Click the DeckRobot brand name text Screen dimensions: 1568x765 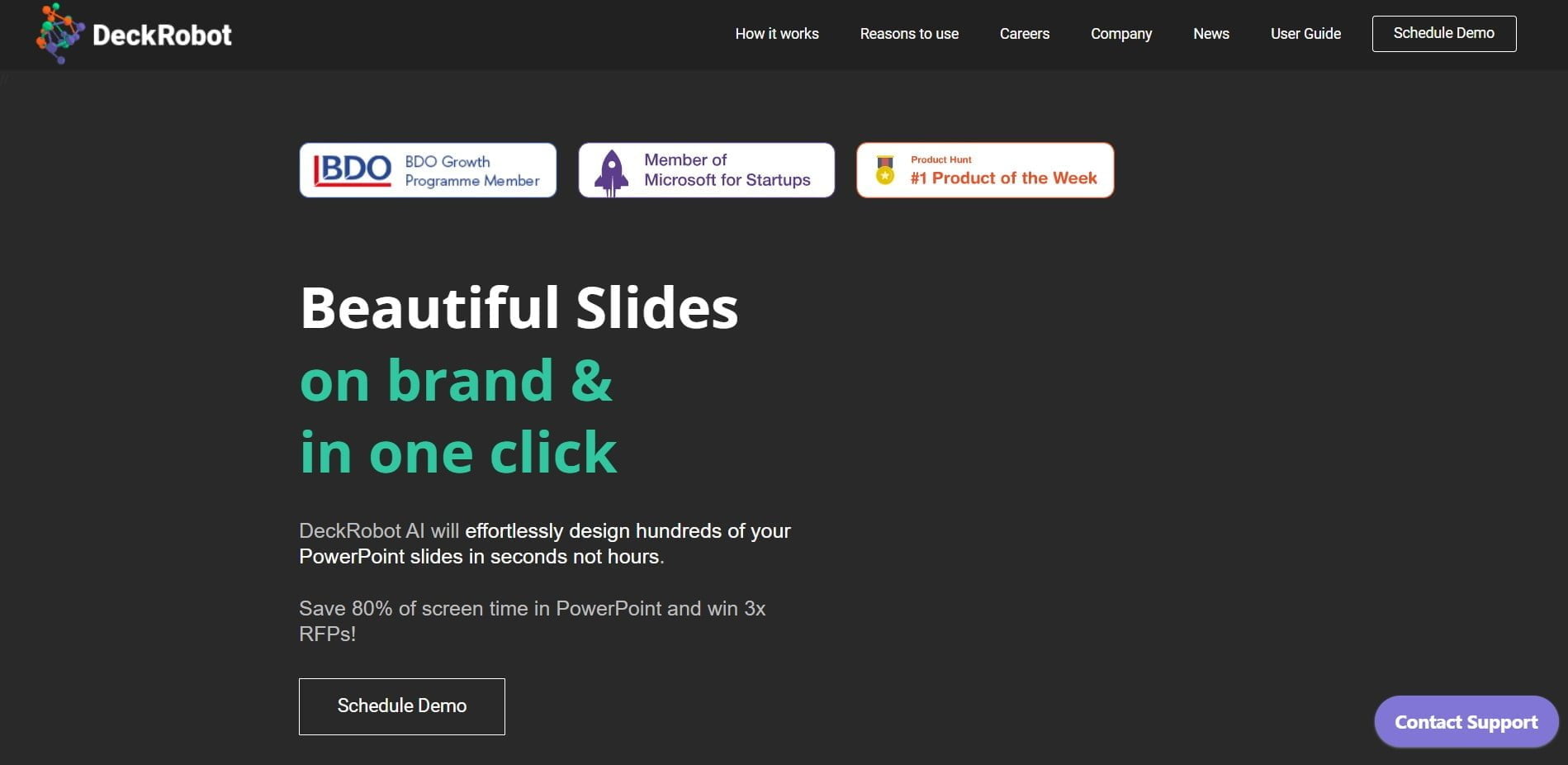(x=162, y=35)
